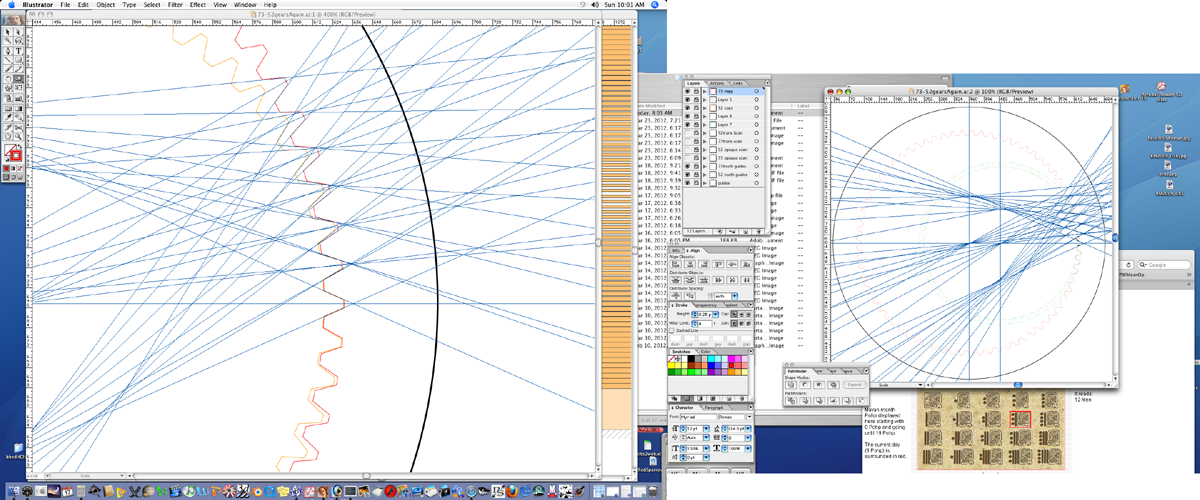Select the Rectangle tool
1200x500 pixels.
[x=18, y=58]
